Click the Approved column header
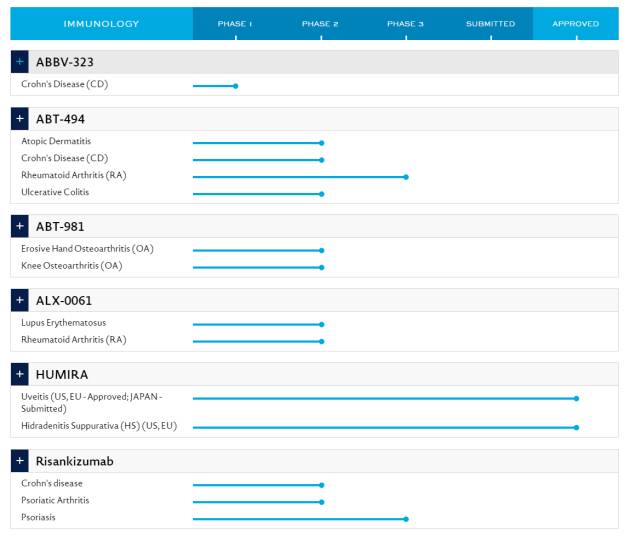 pyautogui.click(x=576, y=23)
